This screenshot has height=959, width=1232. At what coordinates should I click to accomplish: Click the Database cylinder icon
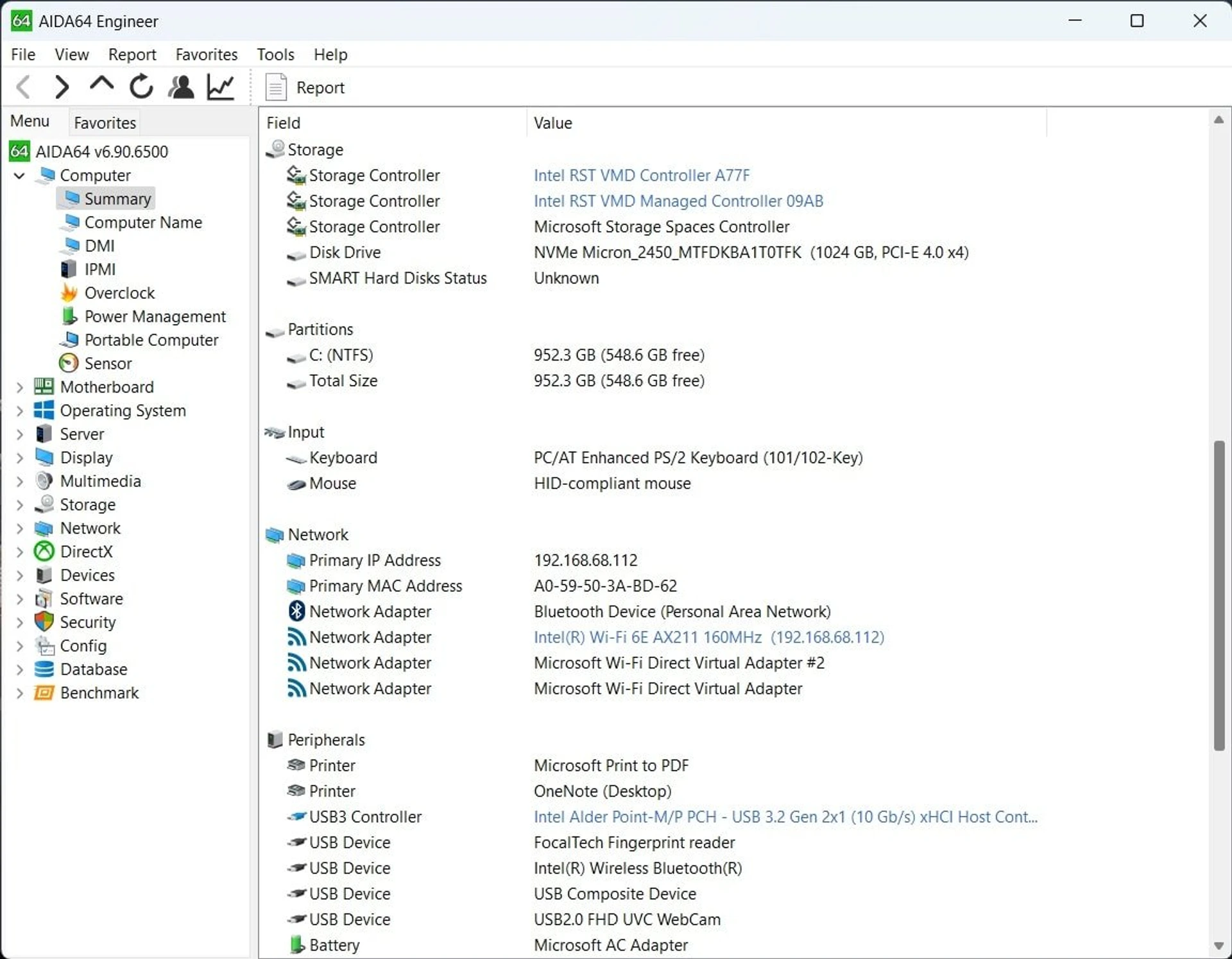(x=44, y=669)
